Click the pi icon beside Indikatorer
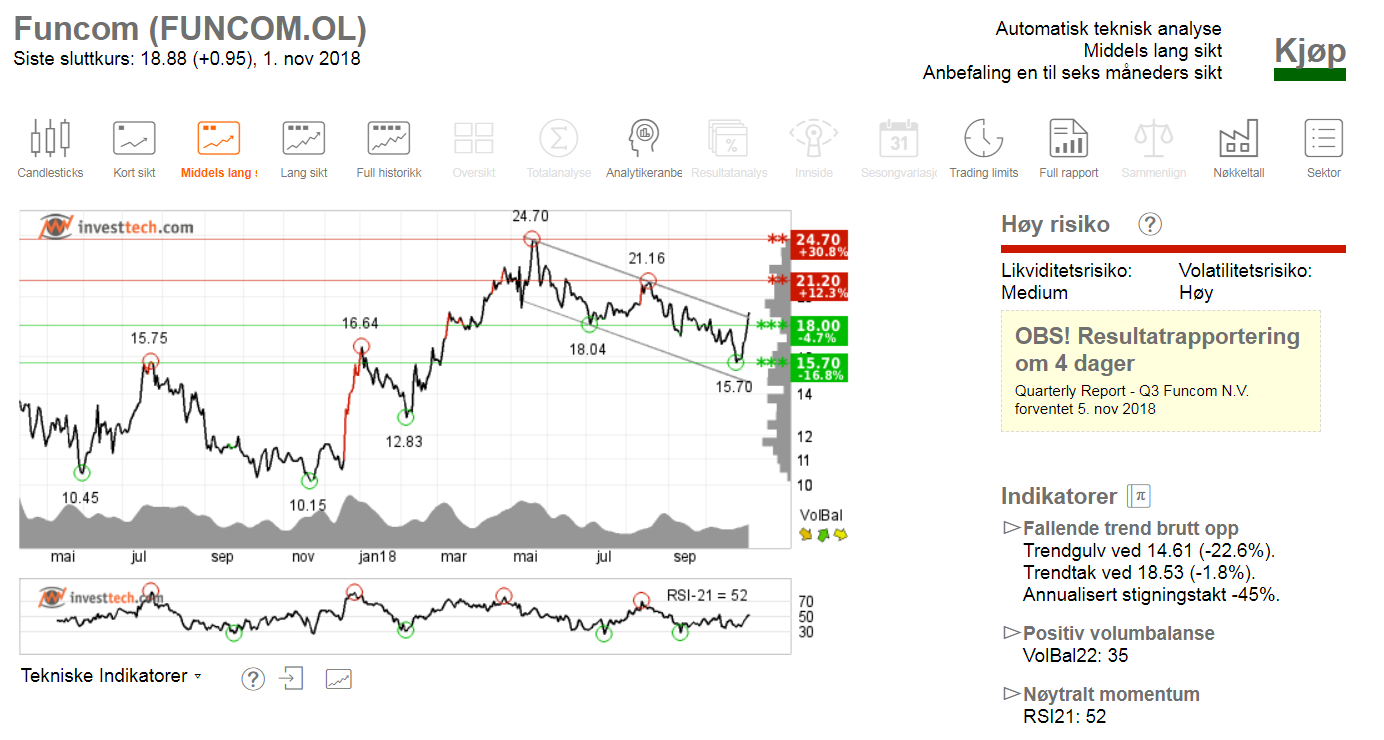1384x740 pixels. pyautogui.click(x=1139, y=496)
